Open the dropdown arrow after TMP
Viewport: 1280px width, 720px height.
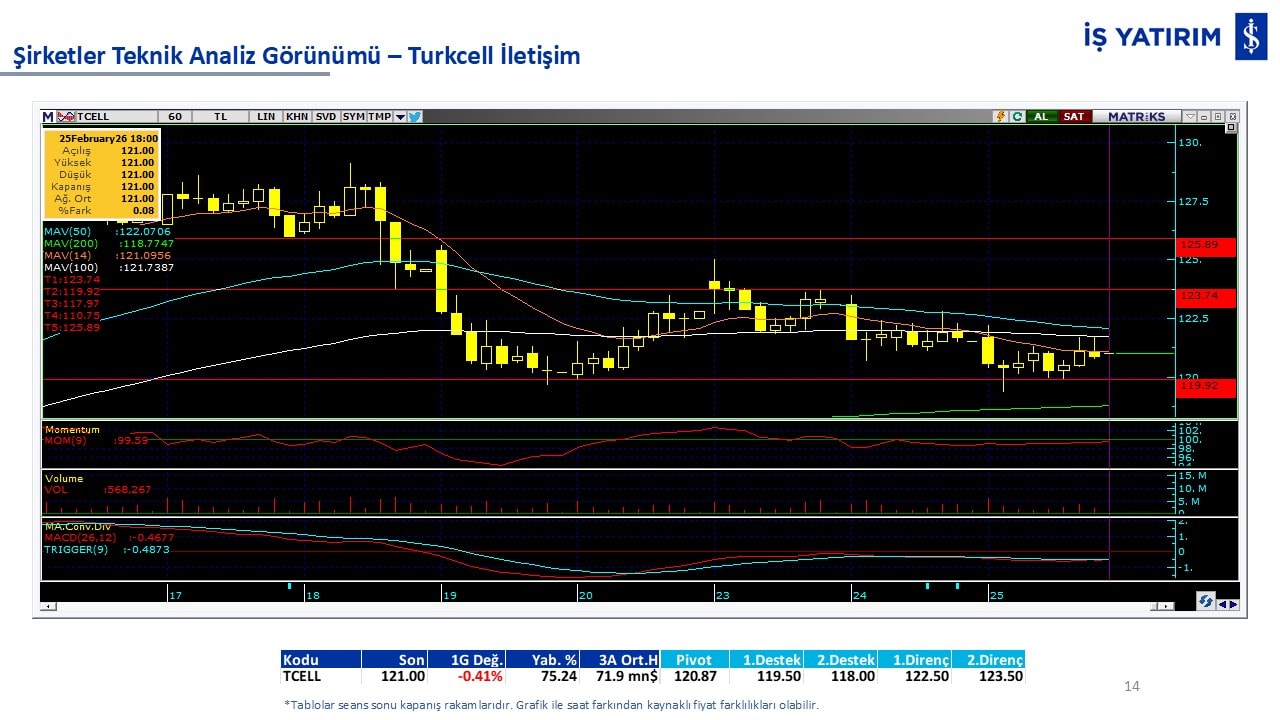coord(400,116)
